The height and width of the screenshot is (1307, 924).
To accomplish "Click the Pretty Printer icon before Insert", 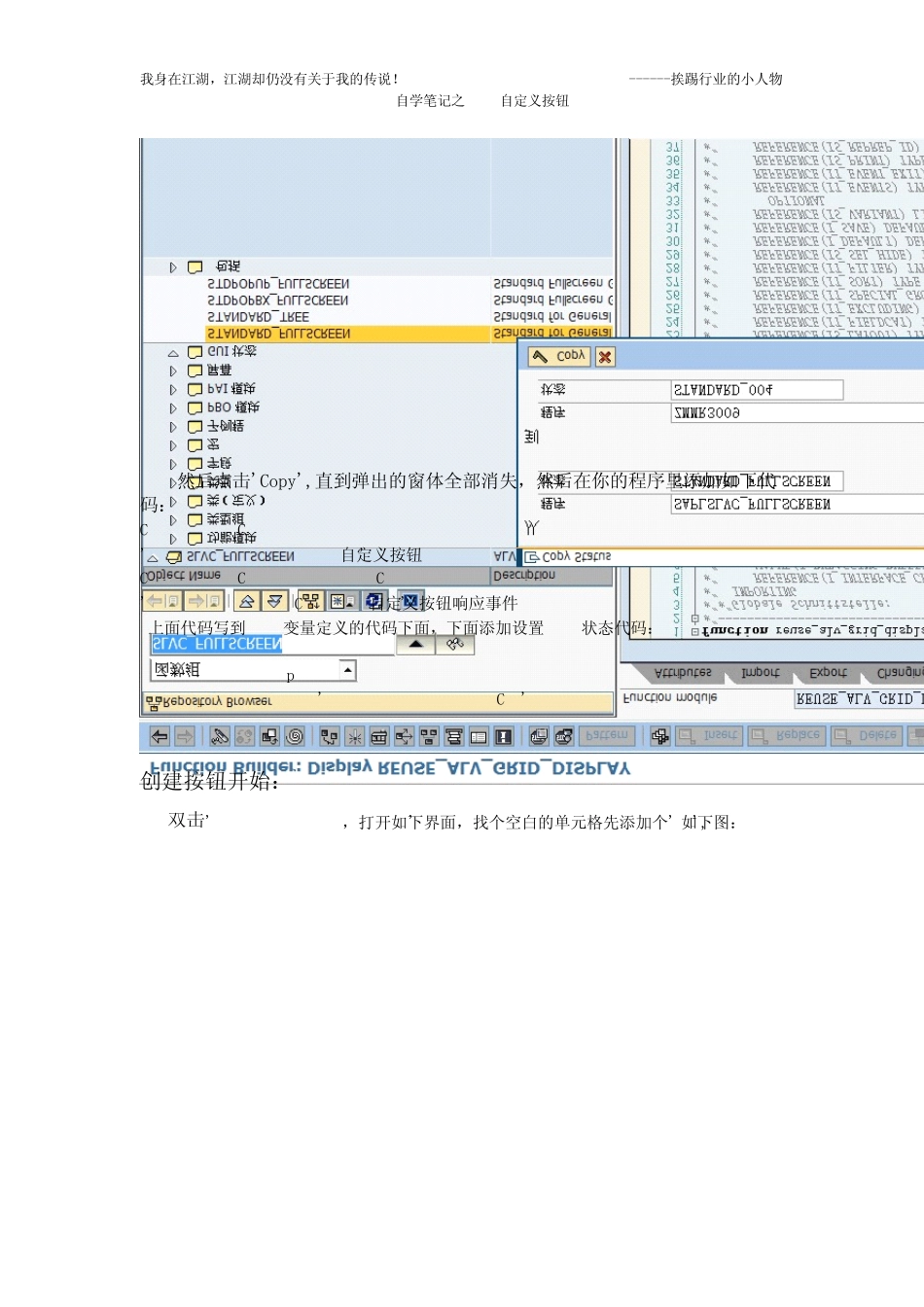I will [659, 736].
